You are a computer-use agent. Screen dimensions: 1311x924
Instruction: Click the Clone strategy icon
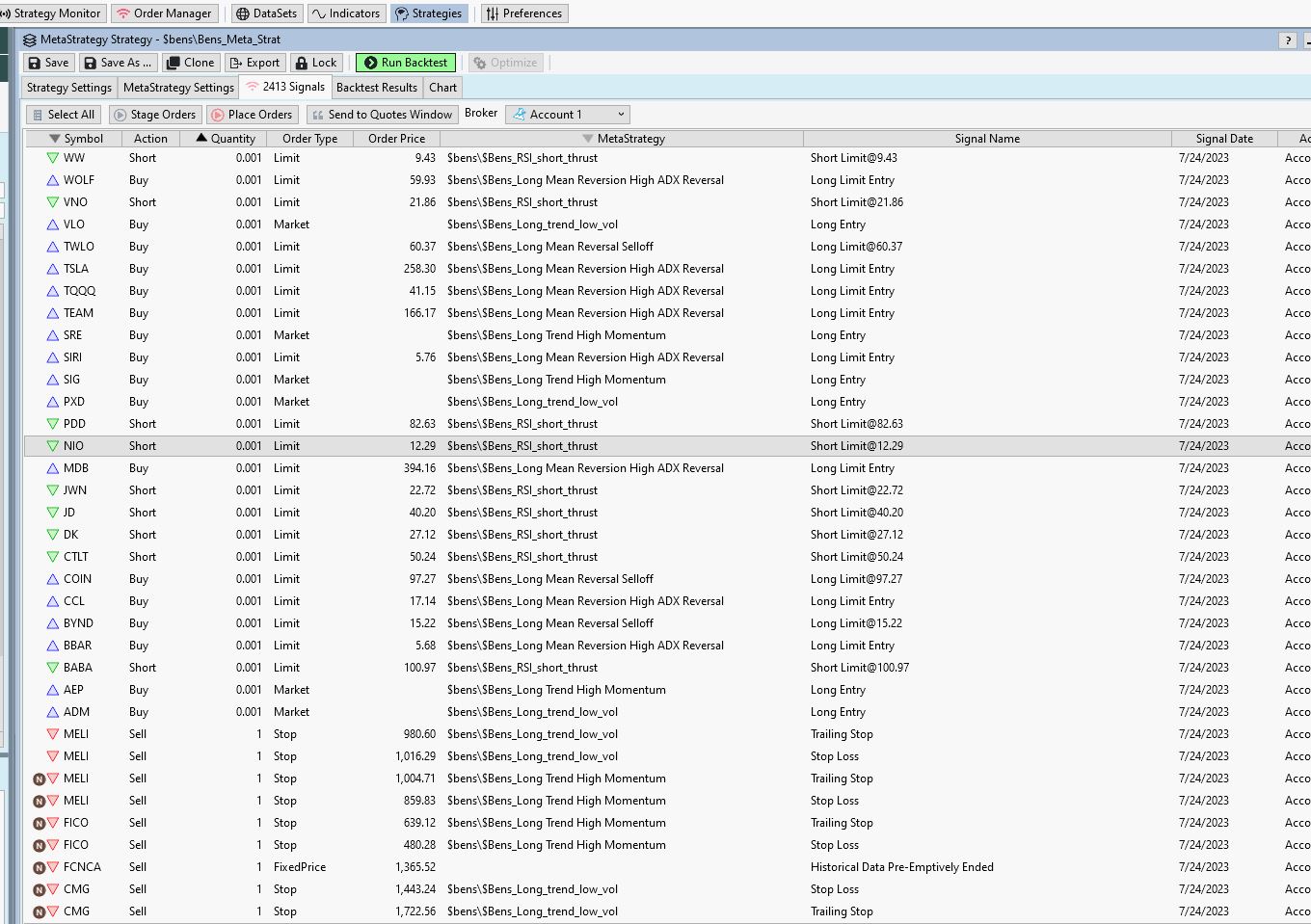pyautogui.click(x=174, y=63)
